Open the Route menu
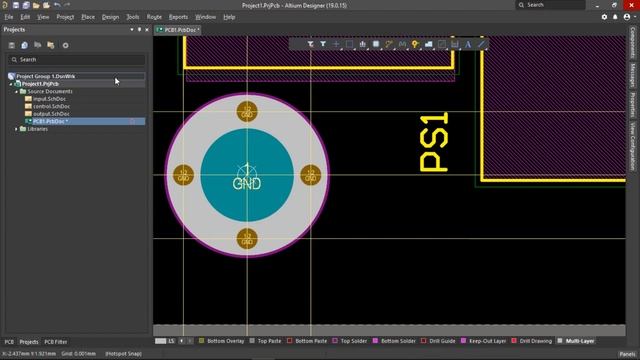This screenshot has height=360, width=640. click(x=154, y=17)
